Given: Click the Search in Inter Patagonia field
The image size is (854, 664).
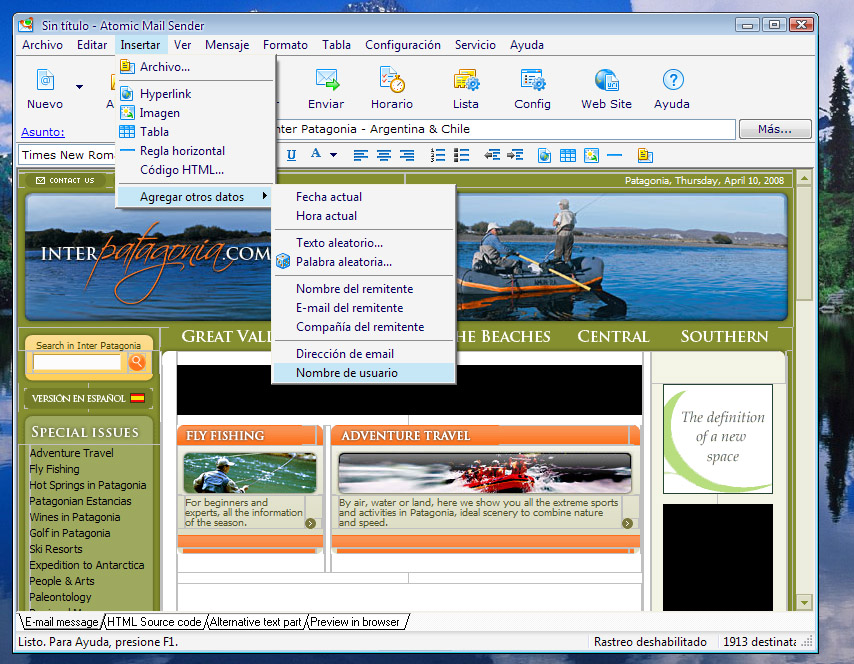Looking at the screenshot, I should point(77,362).
